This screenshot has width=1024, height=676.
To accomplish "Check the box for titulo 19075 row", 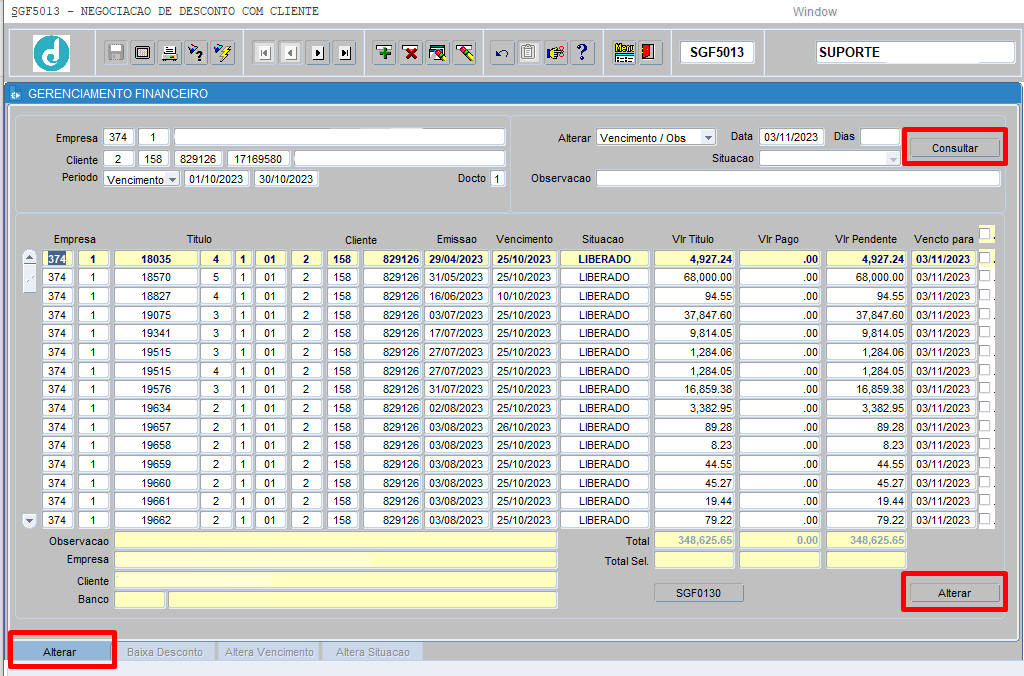I will pos(984,314).
